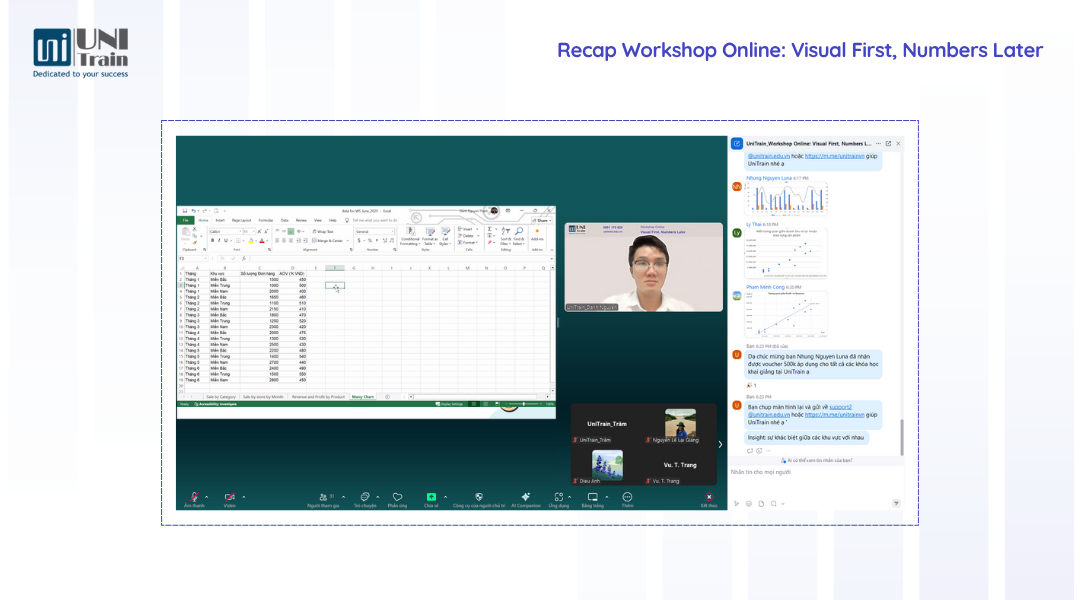Screen dimensions: 1080x600
Task: Select Sale by Category sheet tab
Action: coord(220,397)
